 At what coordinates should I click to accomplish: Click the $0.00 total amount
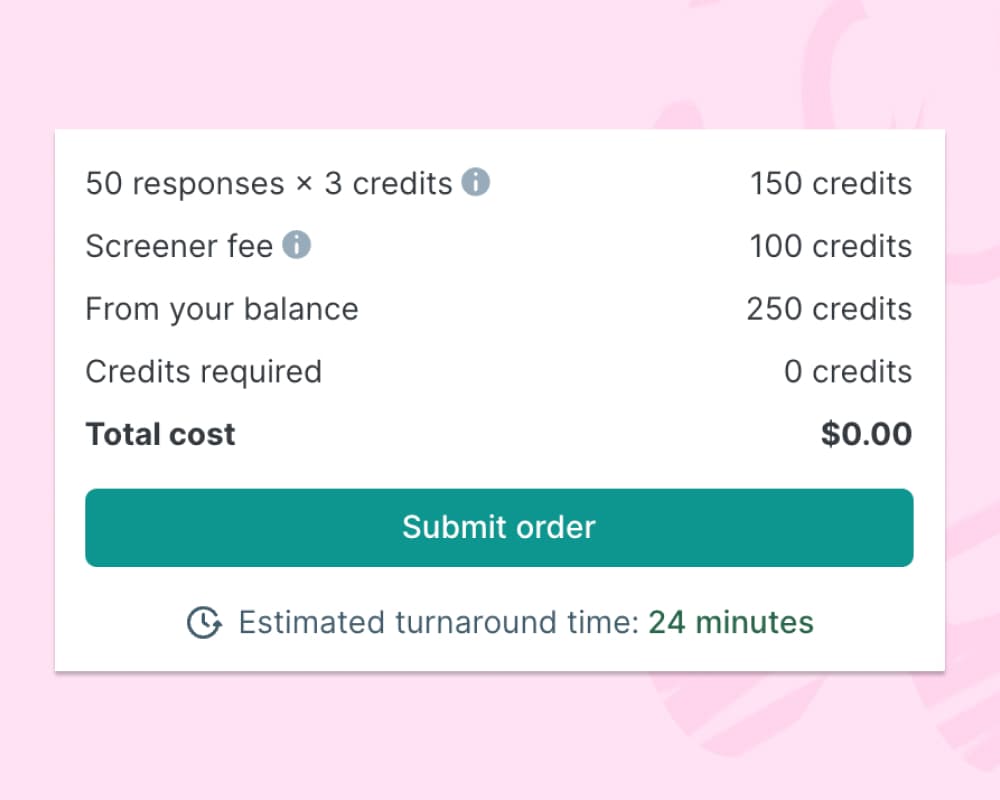[x=866, y=433]
